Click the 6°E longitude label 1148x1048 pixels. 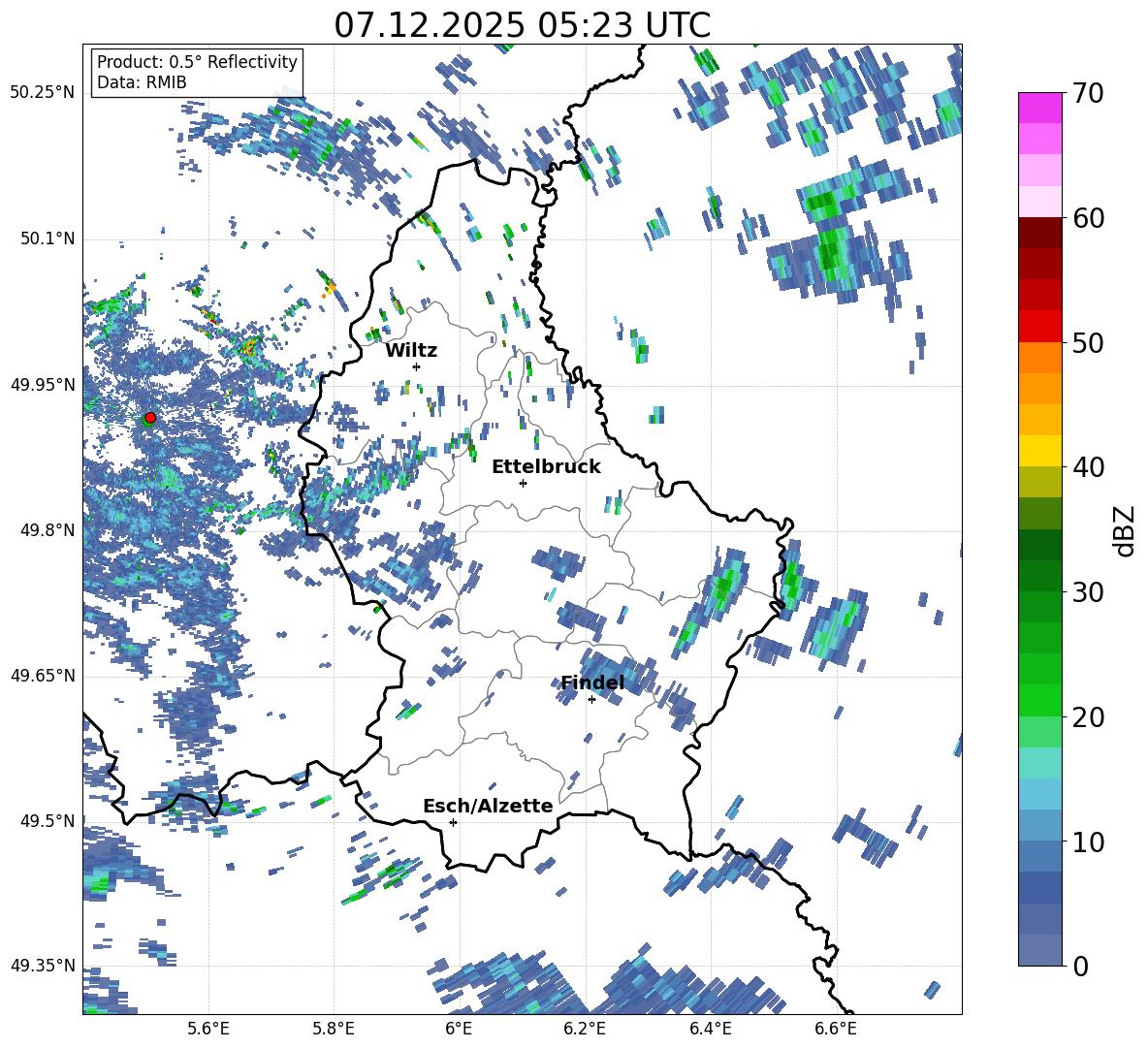click(459, 1029)
